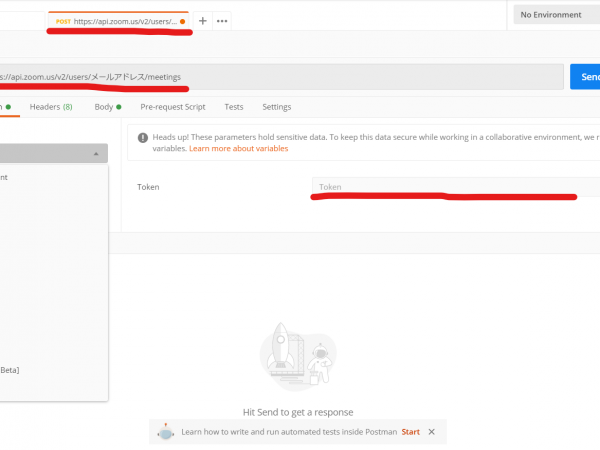Click the rocket launch illustration
The width and height of the screenshot is (600, 450).
[x=298, y=356]
